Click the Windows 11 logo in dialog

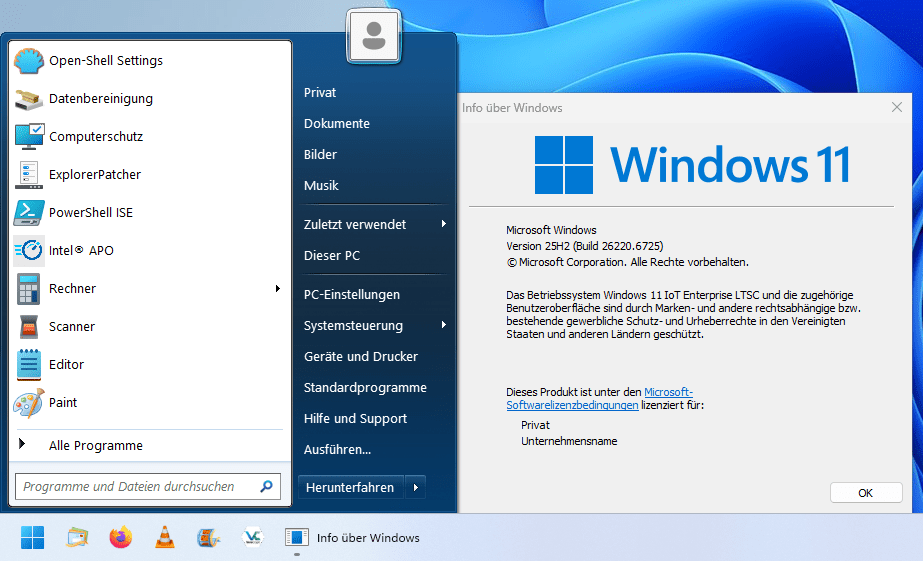click(x=692, y=164)
